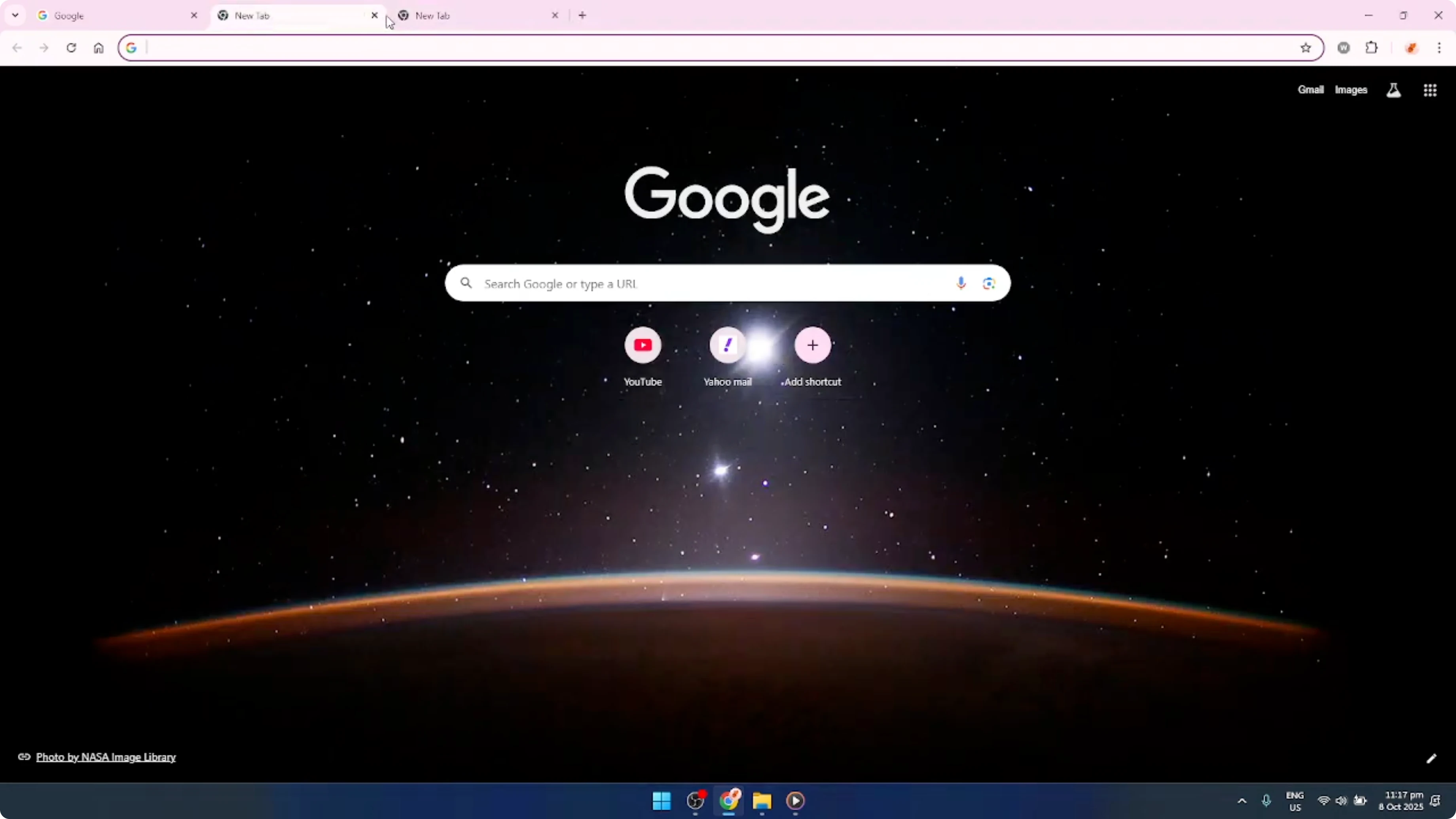This screenshot has height=819, width=1456.
Task: Select the YouTube shortcut icon
Action: coord(643,345)
